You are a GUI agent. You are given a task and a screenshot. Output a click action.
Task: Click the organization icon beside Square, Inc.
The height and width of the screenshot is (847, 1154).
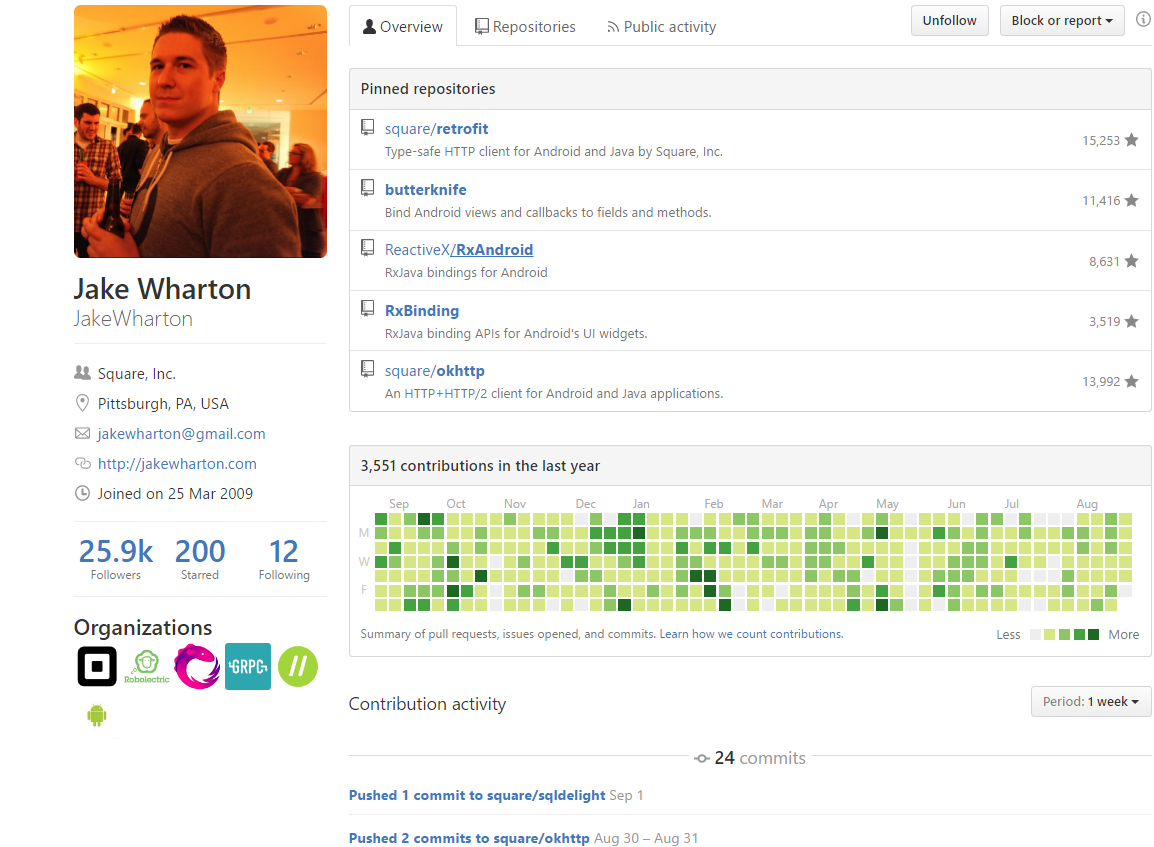[x=82, y=372]
